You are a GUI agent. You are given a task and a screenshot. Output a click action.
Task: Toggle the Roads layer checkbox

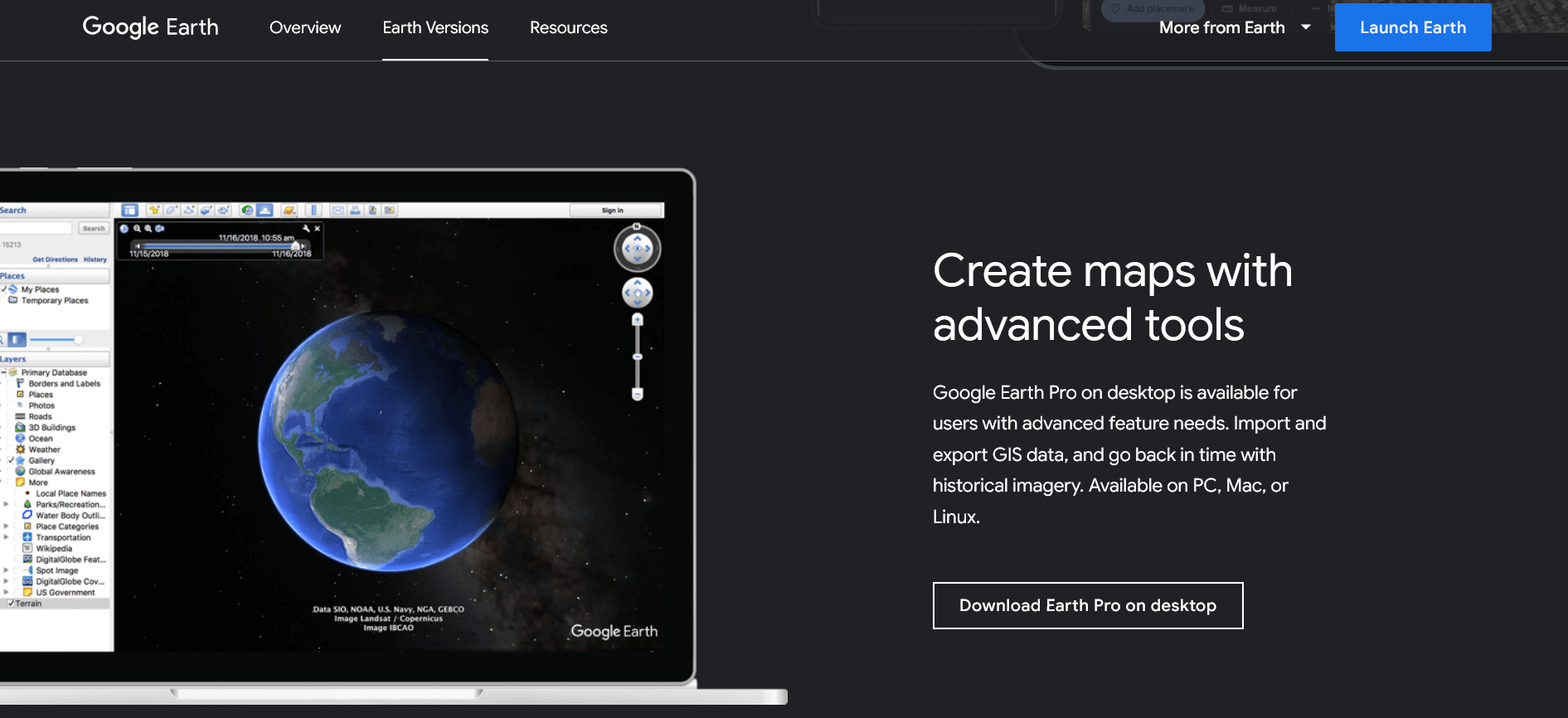pyautogui.click(x=10, y=416)
